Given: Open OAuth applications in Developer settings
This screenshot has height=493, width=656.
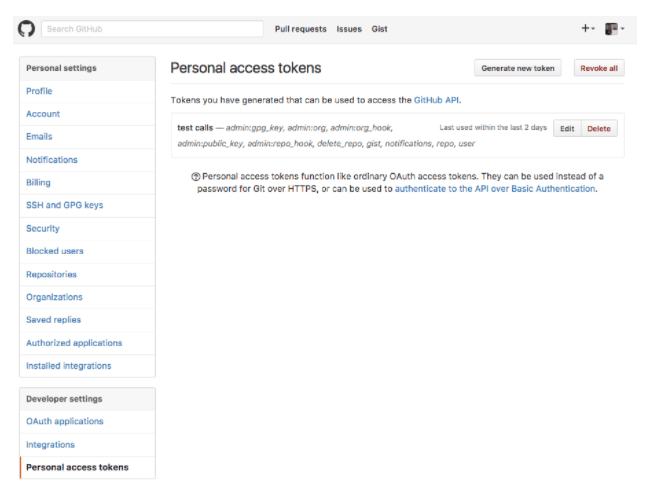Looking at the screenshot, I should 87,421.
